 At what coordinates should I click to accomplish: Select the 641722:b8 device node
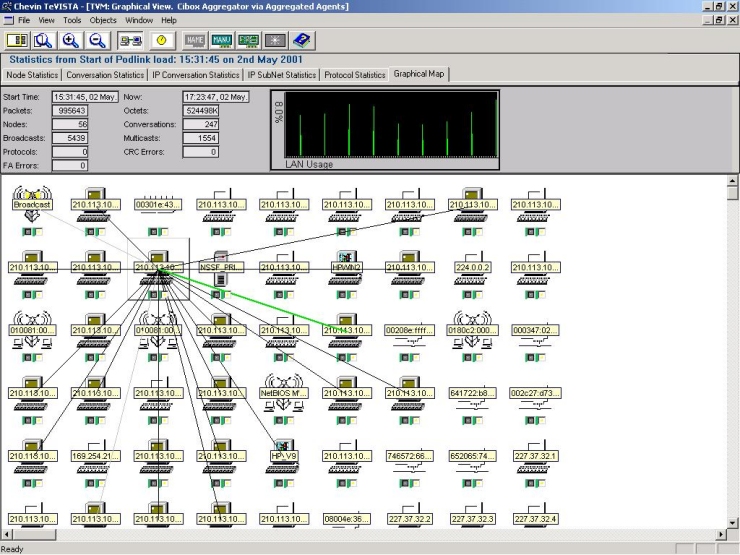(472, 393)
